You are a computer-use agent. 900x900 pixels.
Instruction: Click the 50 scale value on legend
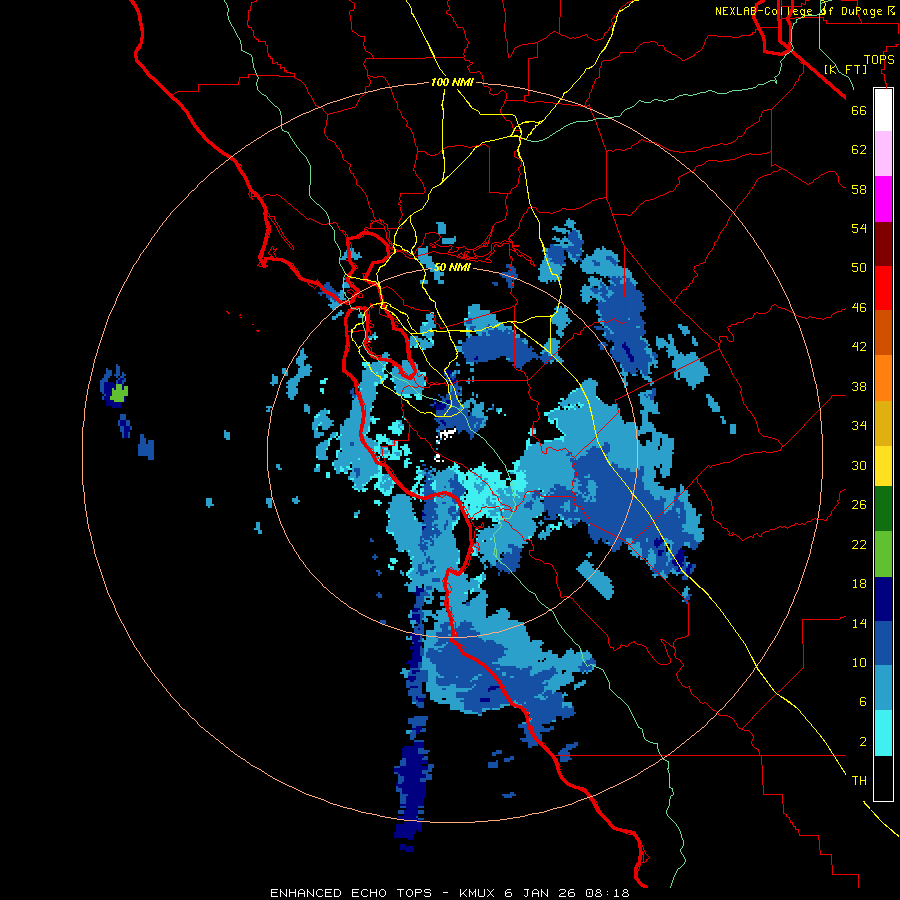click(859, 267)
